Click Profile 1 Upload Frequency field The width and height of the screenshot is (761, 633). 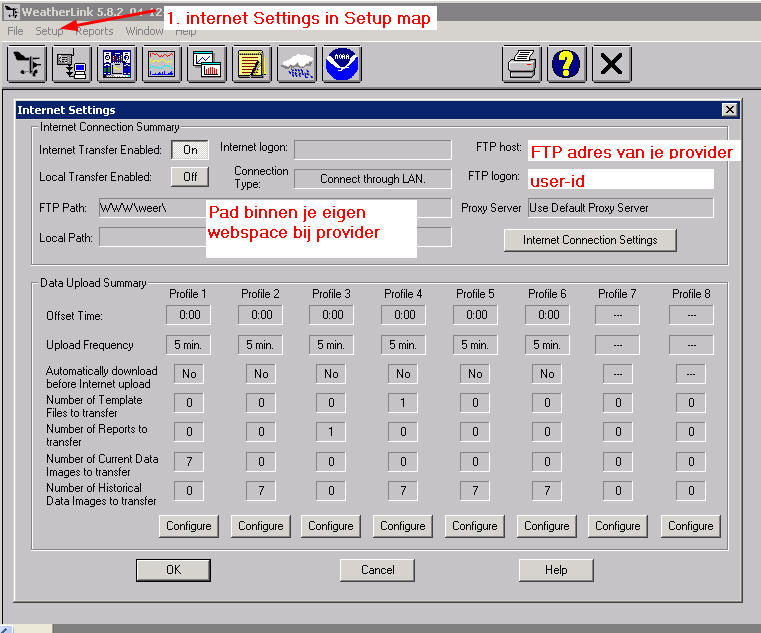[x=189, y=345]
